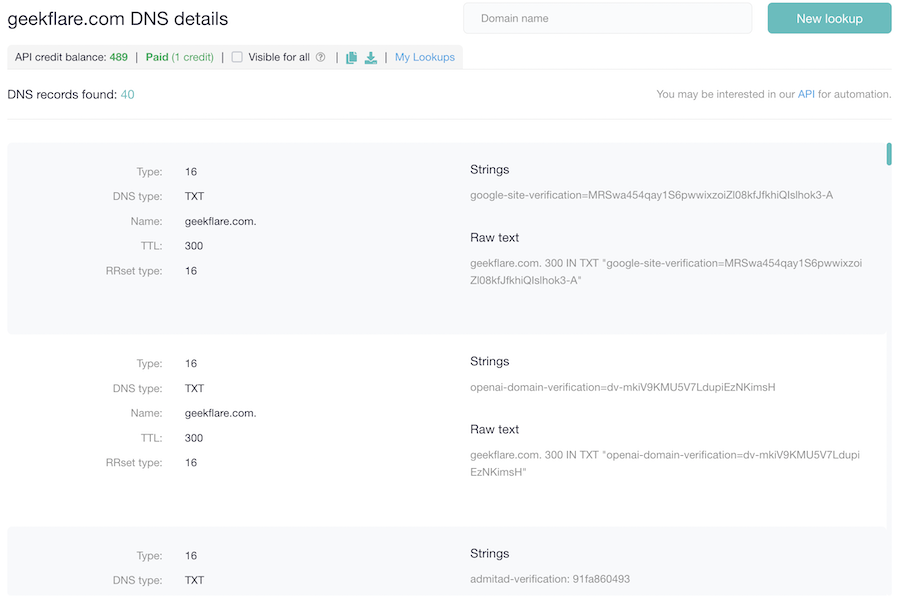Click the records scrollbar handle
Image resolution: width=900 pixels, height=599 pixels.
click(889, 154)
